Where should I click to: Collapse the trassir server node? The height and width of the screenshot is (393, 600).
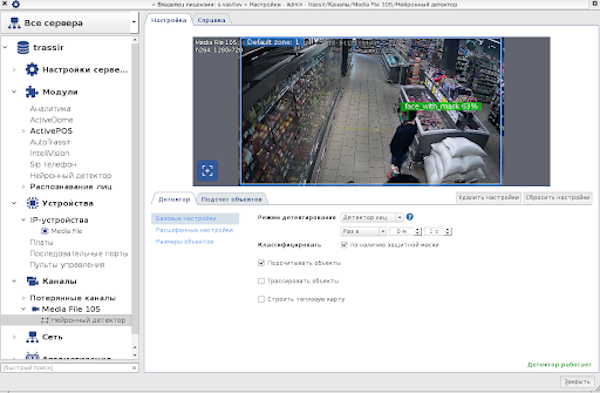pyautogui.click(x=5, y=47)
